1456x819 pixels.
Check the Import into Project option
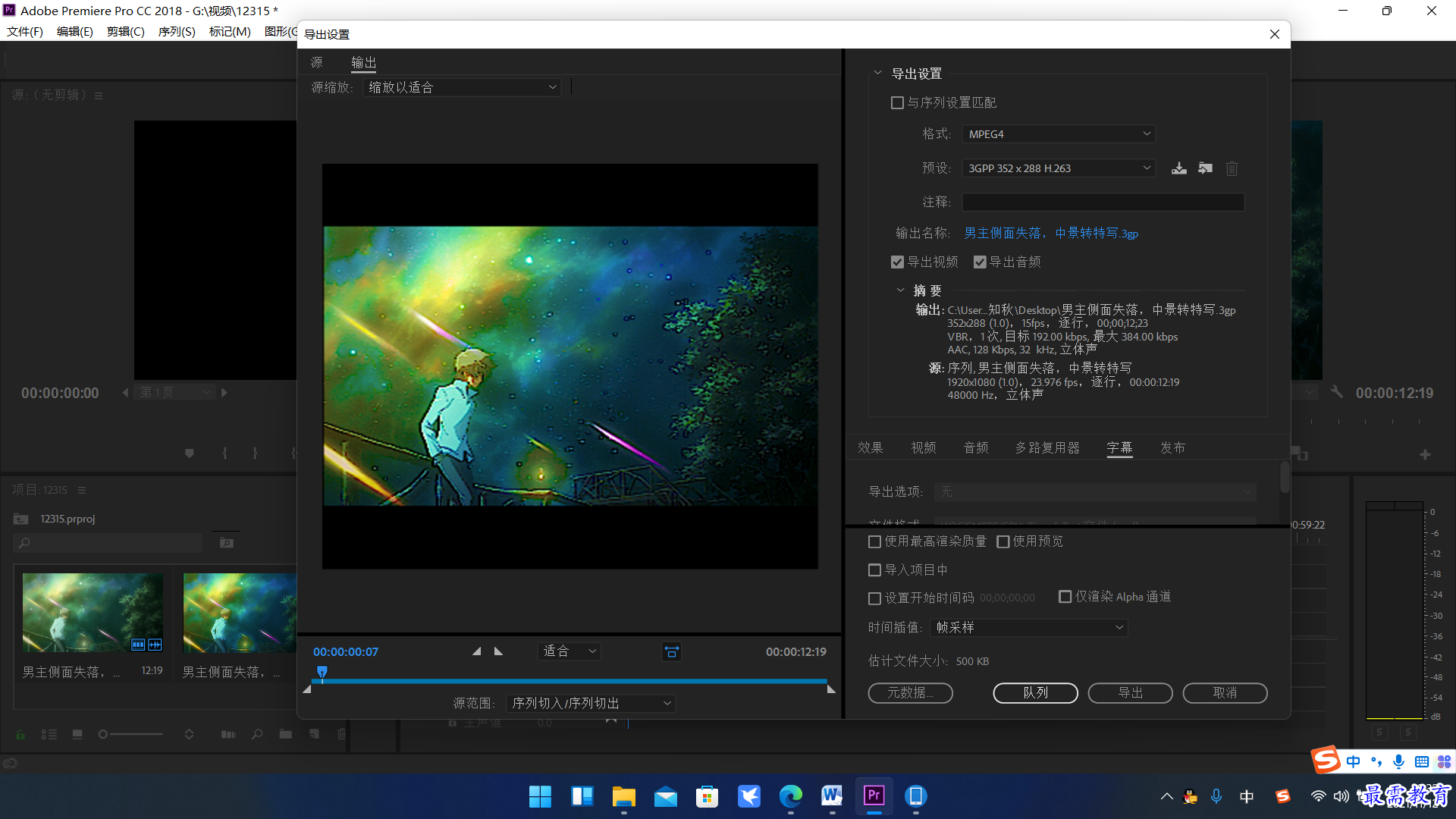coord(874,570)
